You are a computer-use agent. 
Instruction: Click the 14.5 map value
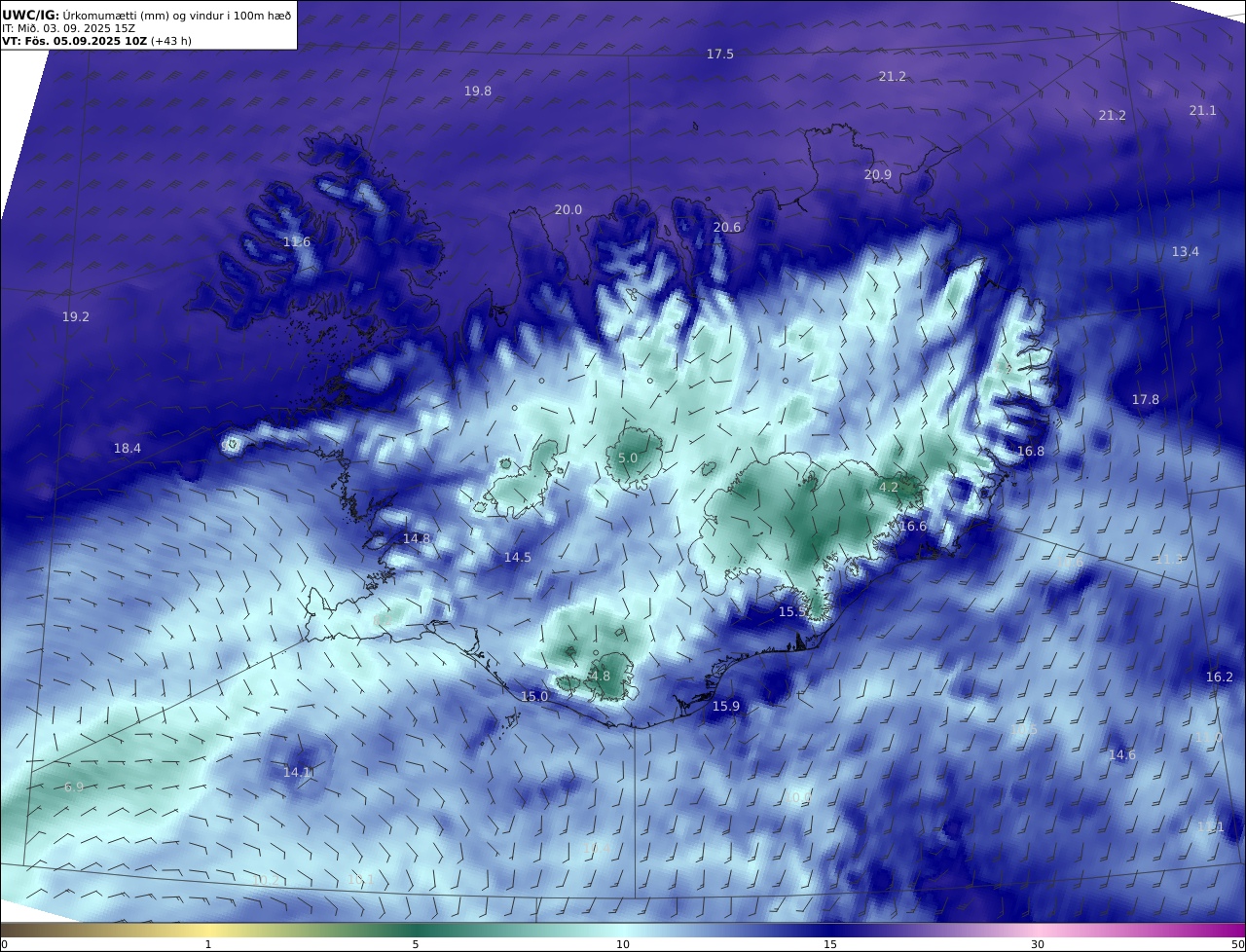518,558
